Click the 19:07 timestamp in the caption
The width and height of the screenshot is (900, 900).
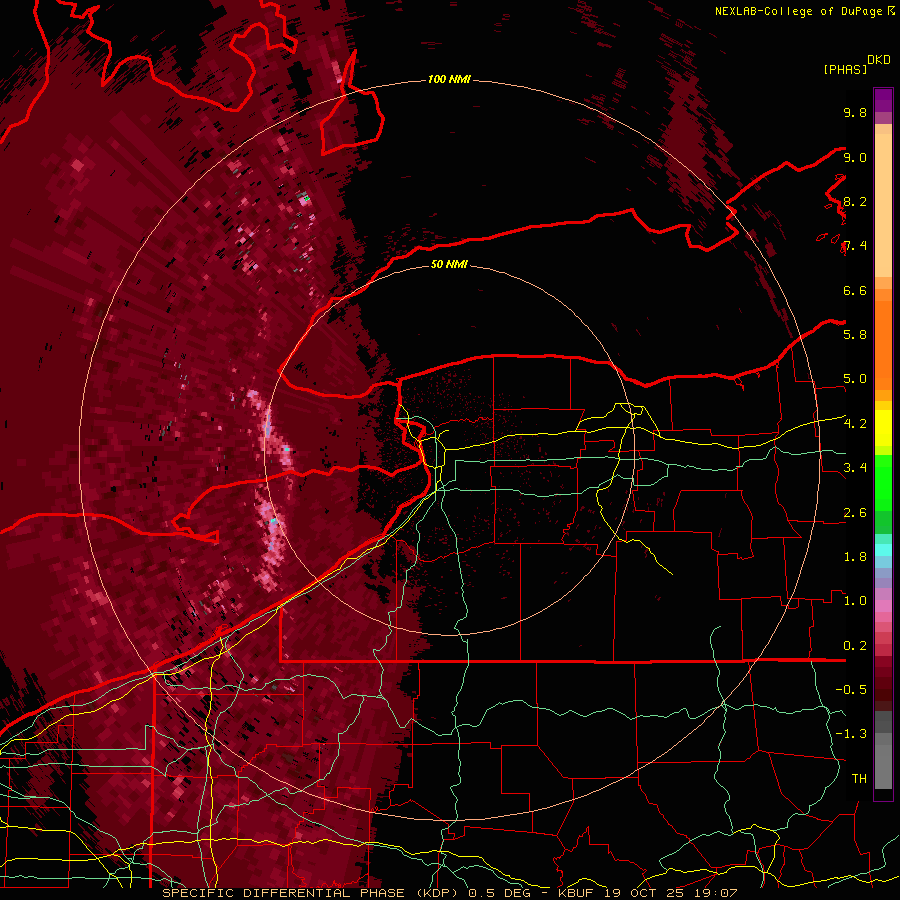pyautogui.click(x=717, y=893)
